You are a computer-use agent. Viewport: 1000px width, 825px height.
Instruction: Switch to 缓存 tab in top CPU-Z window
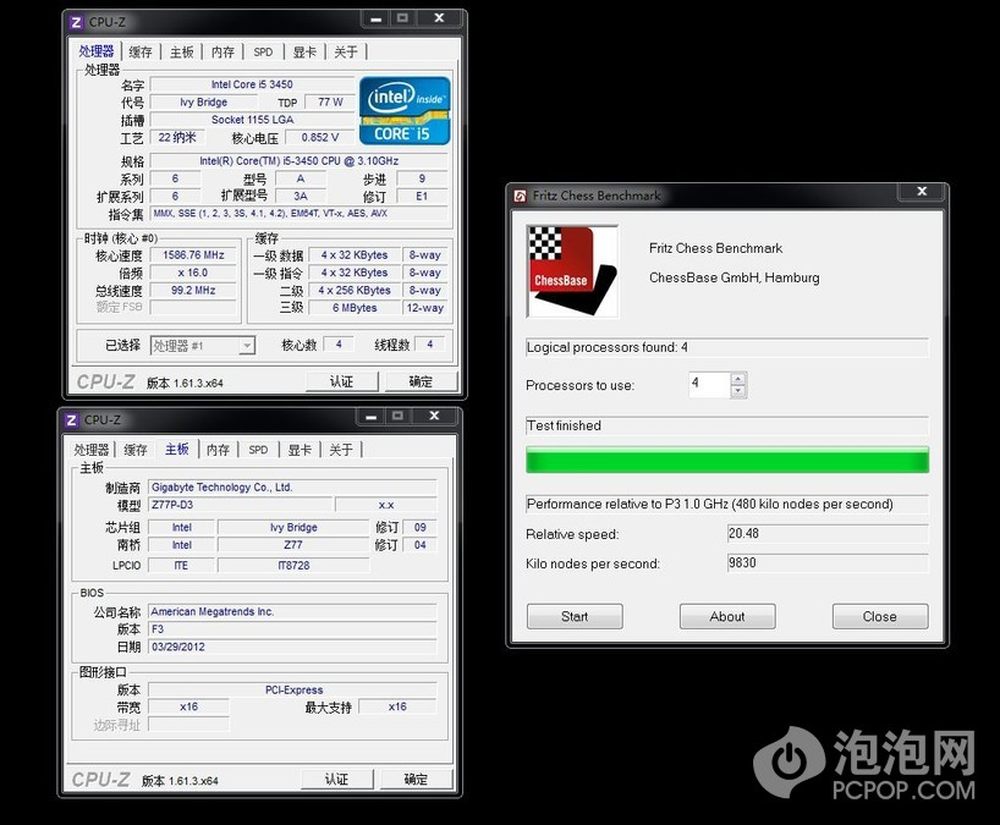point(140,52)
